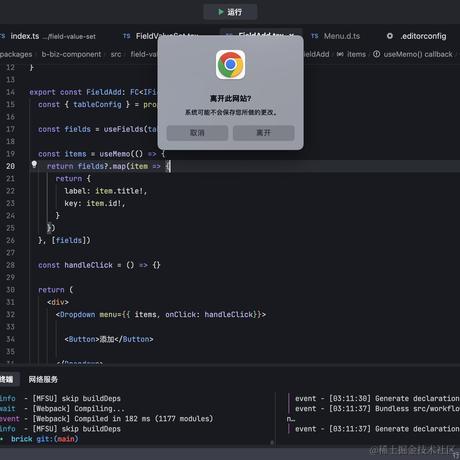Click 'useMemo' on line 19
Image resolution: width=460 pixels, height=460 pixels.
click(115, 154)
